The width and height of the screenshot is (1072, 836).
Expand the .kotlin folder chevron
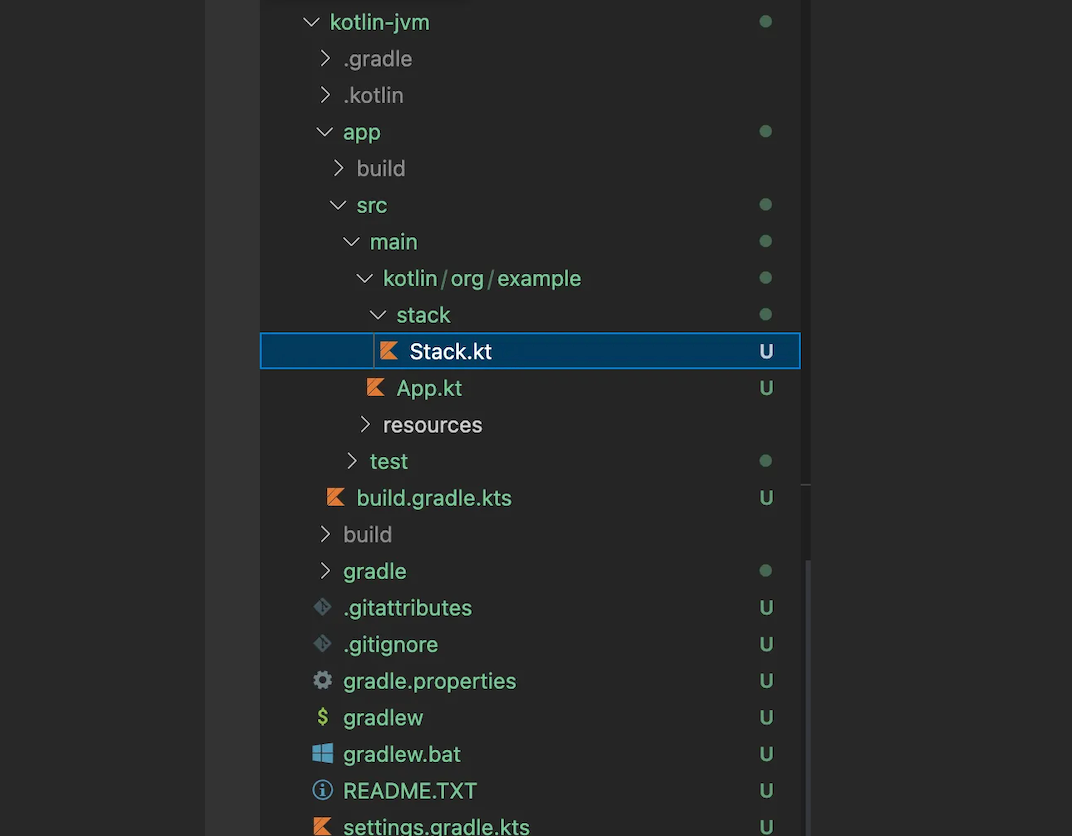(x=325, y=95)
